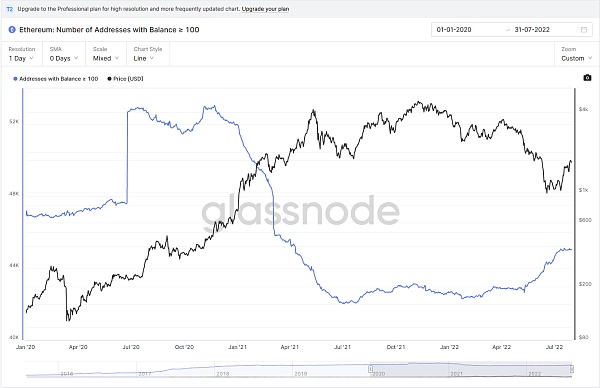Image resolution: width=600 pixels, height=388 pixels.
Task: Click the camera screenshot icon
Action: tap(587, 78)
